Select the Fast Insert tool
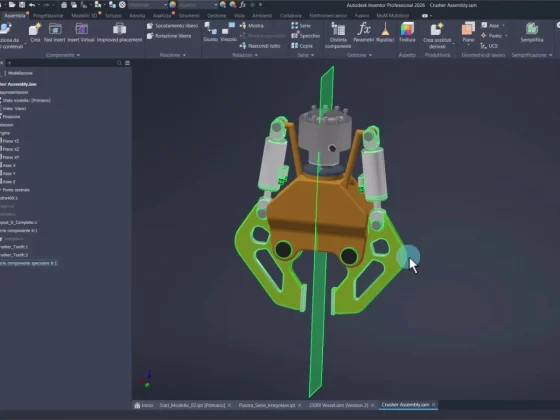This screenshot has width=560, height=420. tap(55, 32)
